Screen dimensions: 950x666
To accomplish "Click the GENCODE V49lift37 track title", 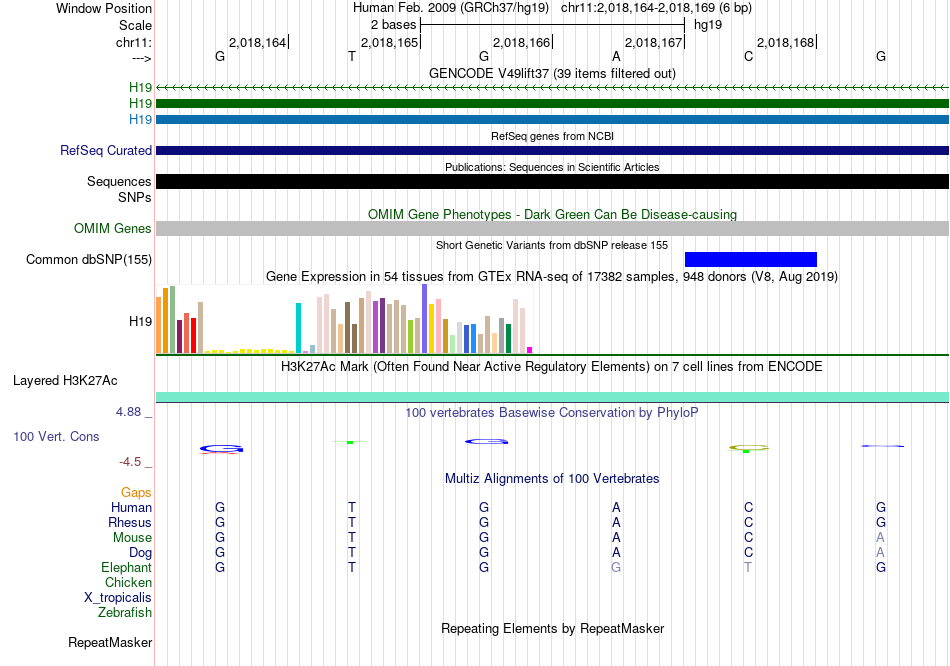I will (552, 73).
